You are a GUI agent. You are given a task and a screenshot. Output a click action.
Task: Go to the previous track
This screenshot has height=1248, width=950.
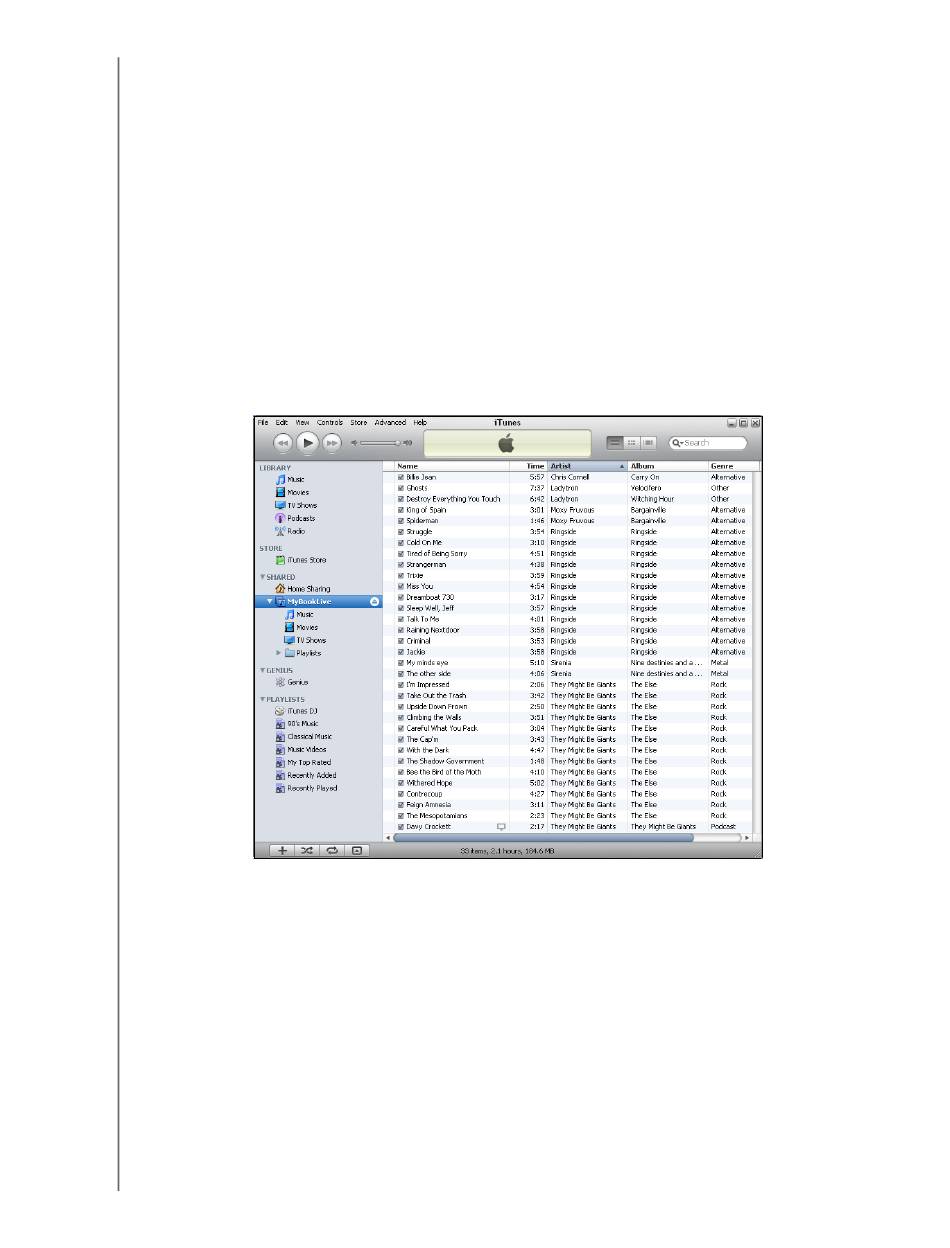(x=283, y=442)
